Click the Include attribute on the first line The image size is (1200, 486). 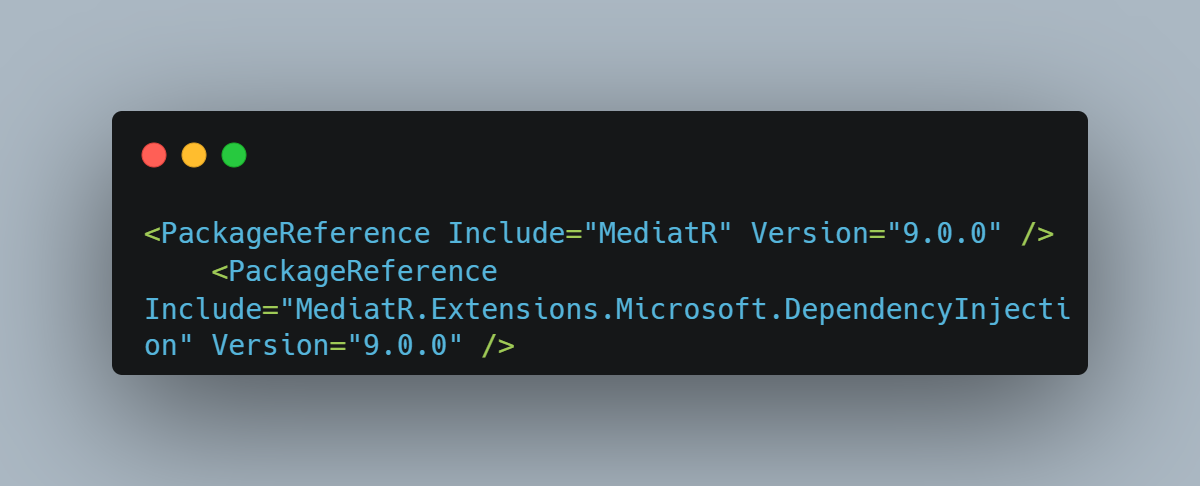point(507,234)
